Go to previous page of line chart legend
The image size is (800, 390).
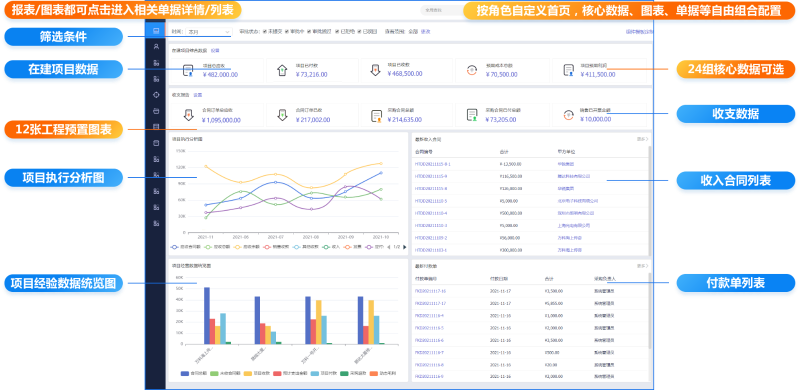pos(388,247)
